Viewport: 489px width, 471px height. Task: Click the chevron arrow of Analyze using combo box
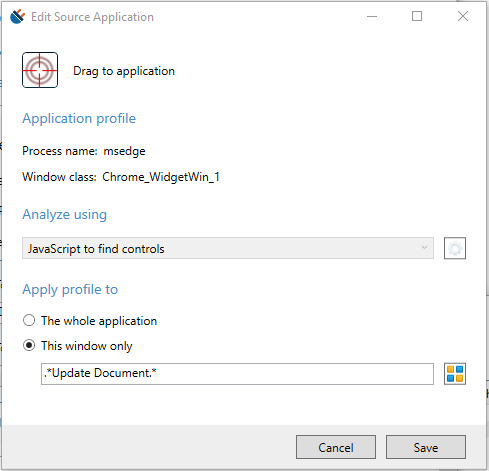(424, 248)
